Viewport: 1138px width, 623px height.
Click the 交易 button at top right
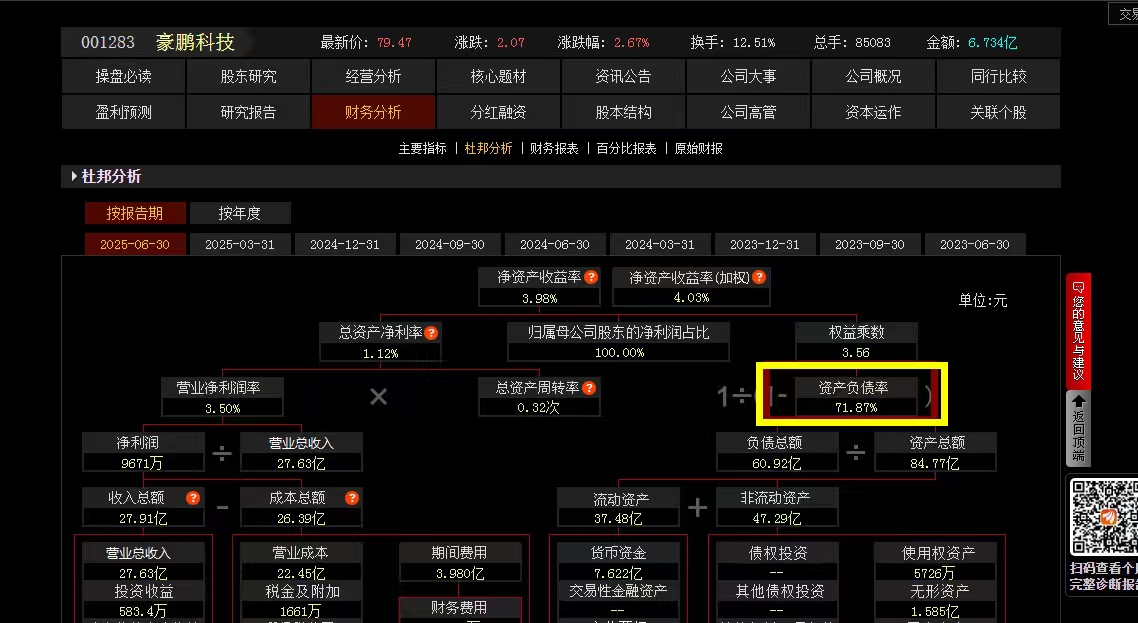1125,14
